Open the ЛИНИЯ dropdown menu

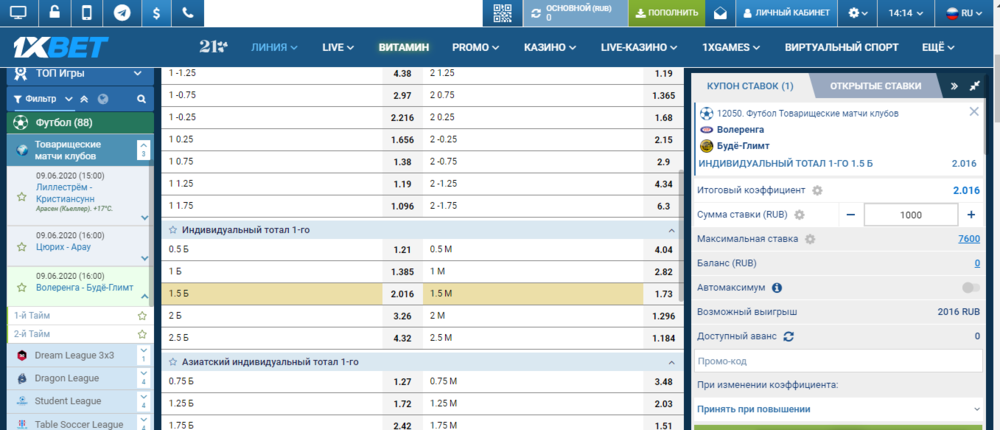(274, 47)
